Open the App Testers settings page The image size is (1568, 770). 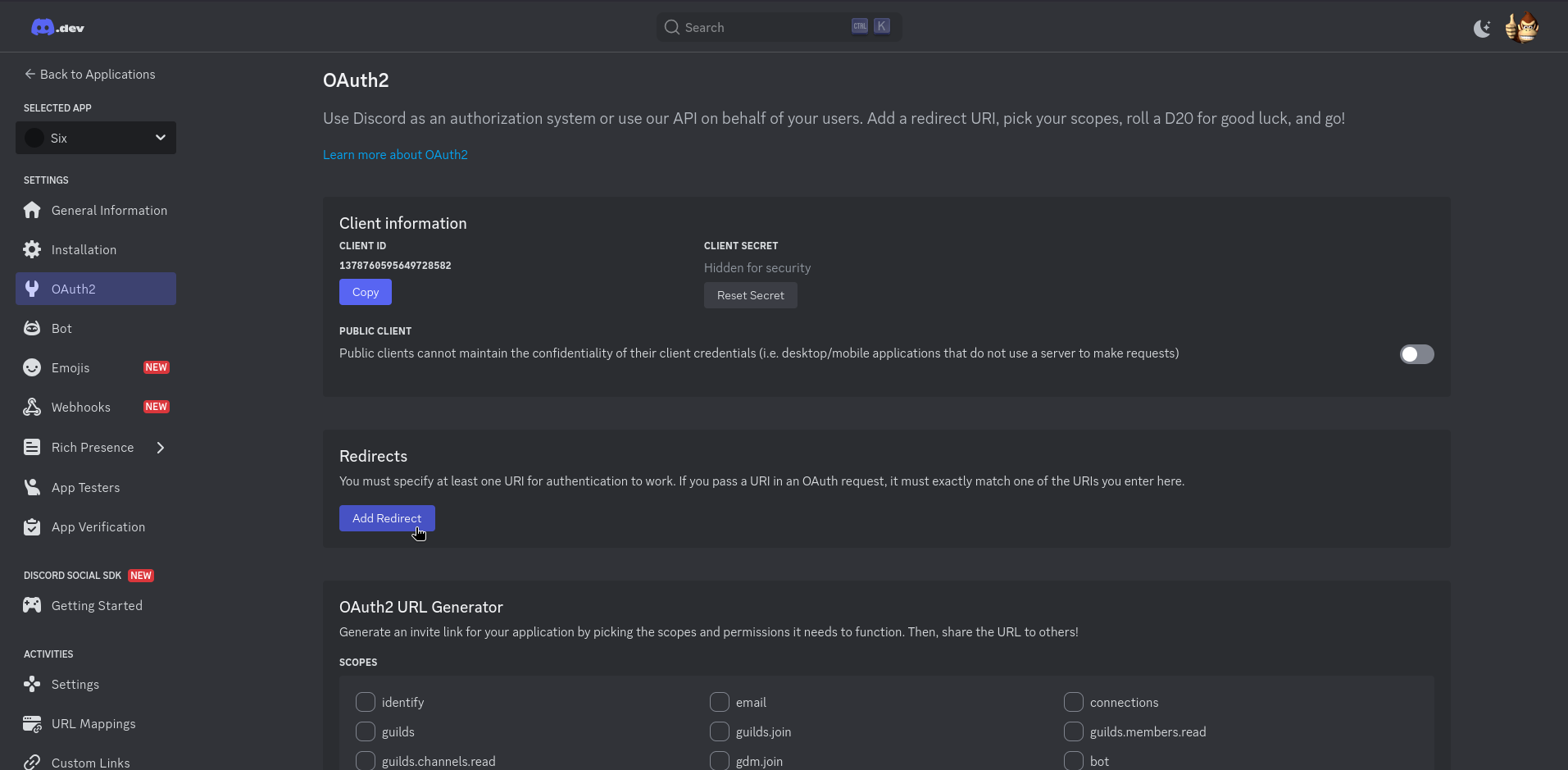click(85, 488)
